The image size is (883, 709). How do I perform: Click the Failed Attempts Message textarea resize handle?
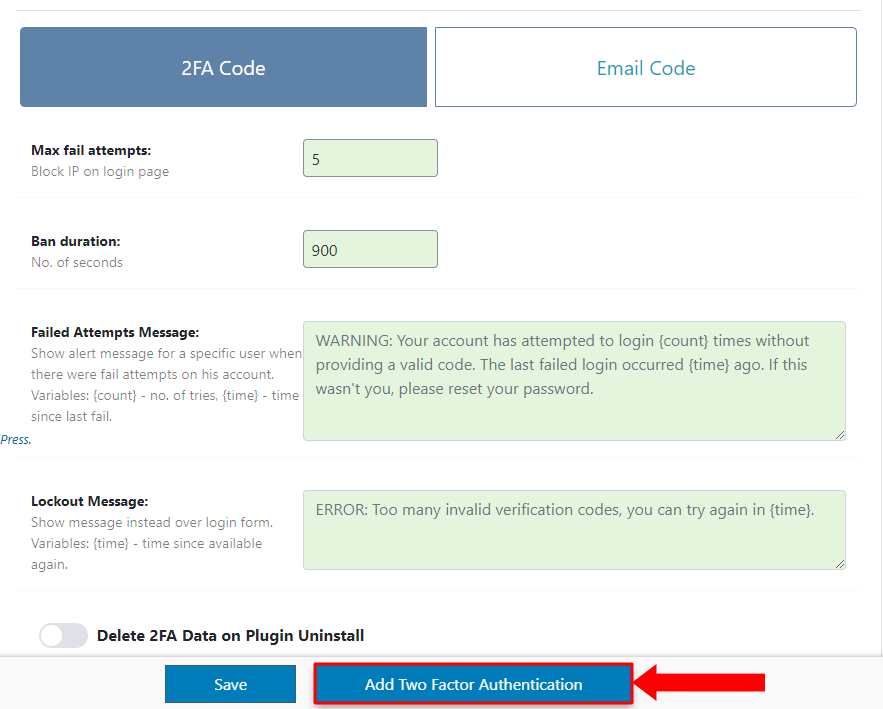point(840,434)
